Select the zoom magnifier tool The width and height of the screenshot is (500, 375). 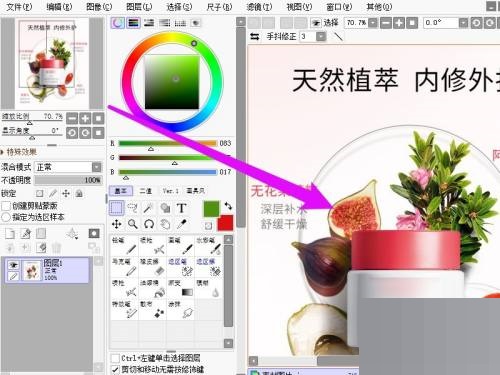[x=132, y=224]
